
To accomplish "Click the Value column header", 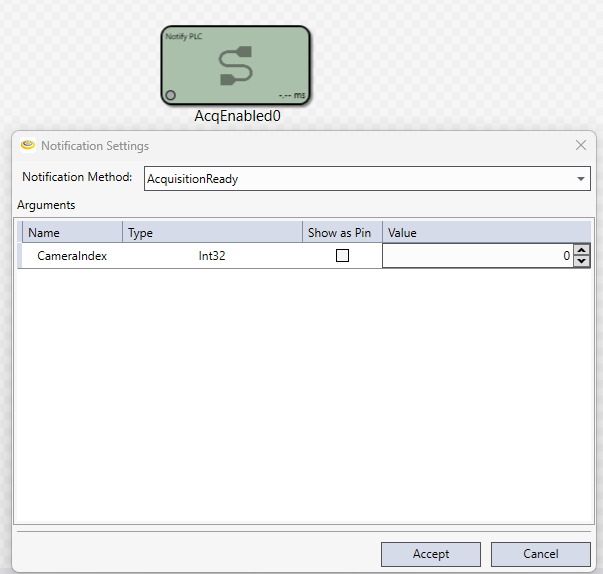I will (x=485, y=233).
